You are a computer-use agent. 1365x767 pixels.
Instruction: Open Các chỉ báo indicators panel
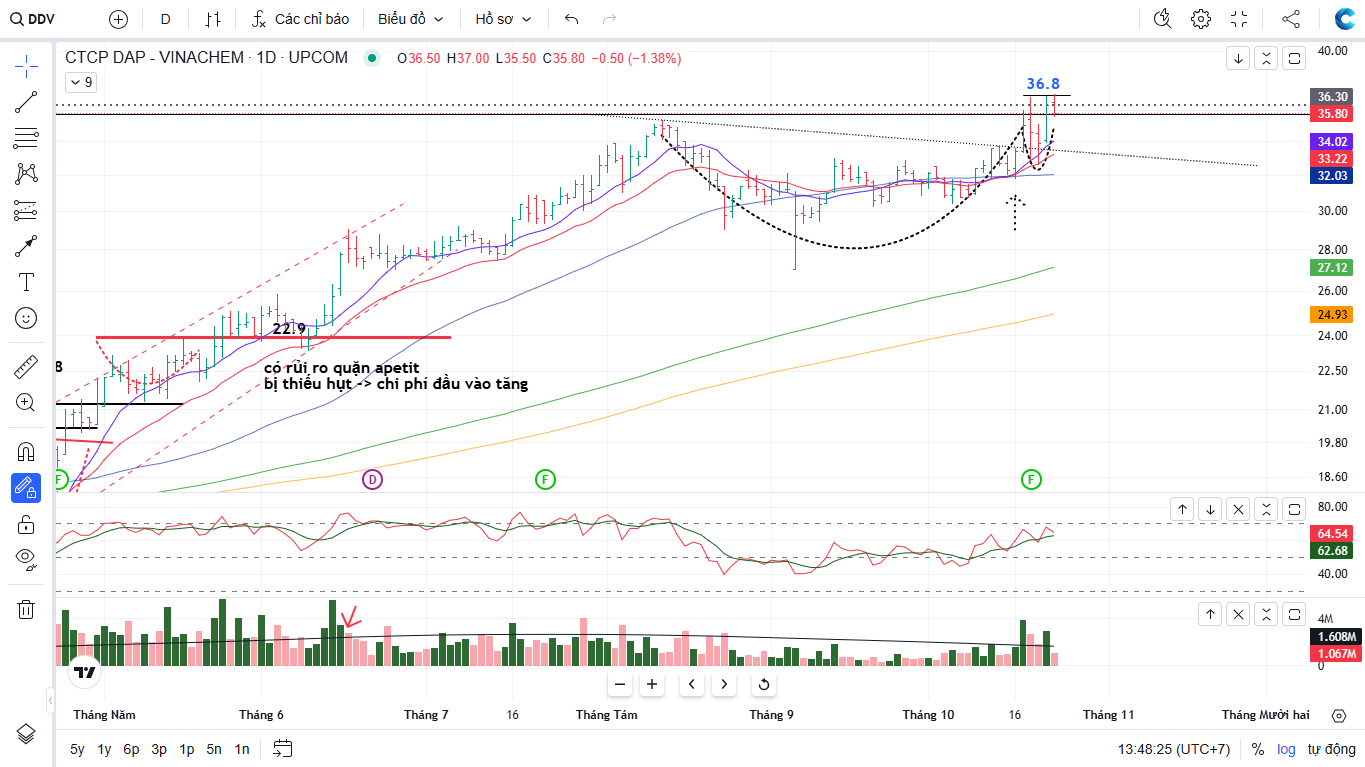pos(300,19)
